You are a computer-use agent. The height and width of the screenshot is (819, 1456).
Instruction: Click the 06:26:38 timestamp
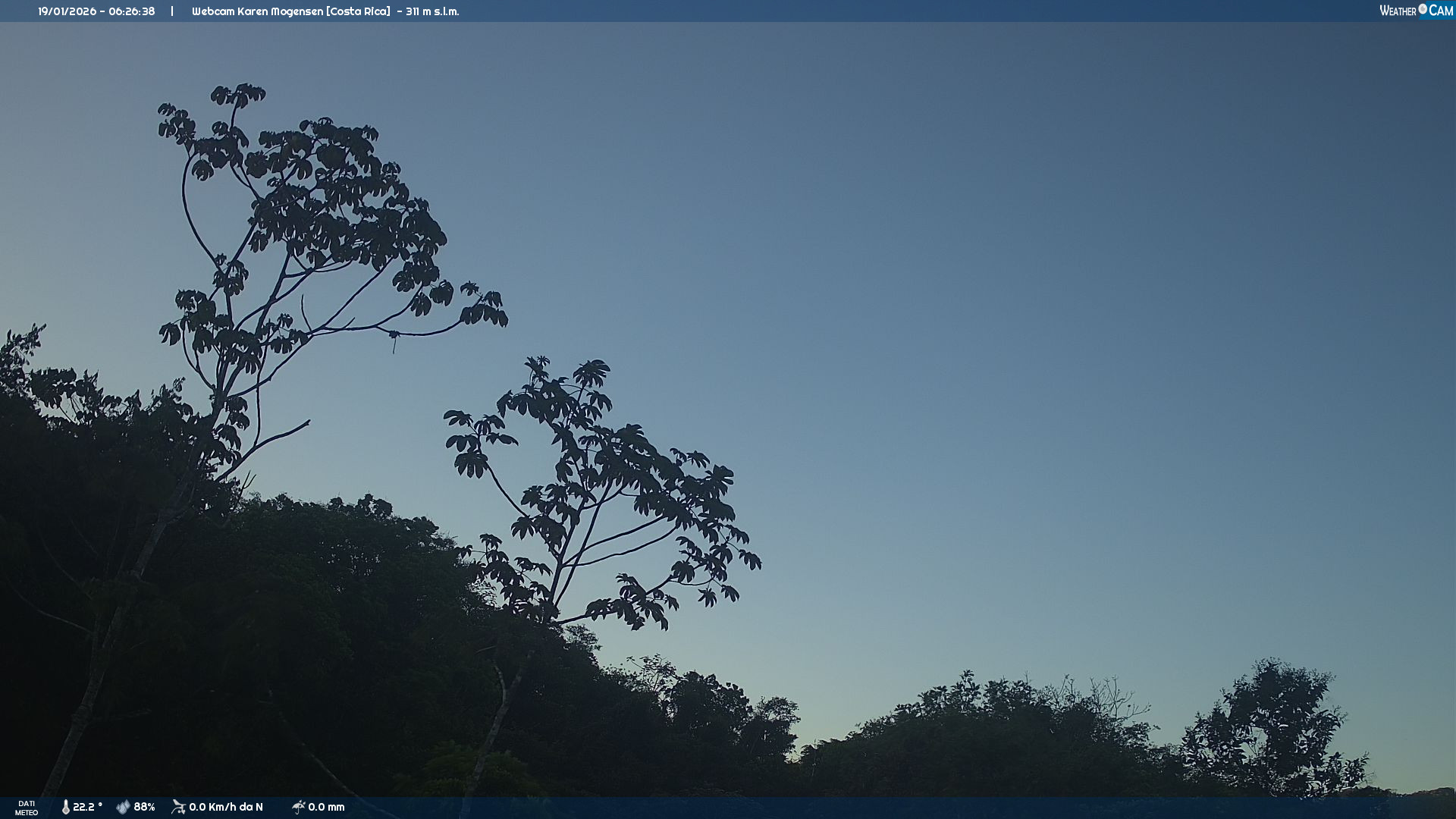pyautogui.click(x=131, y=11)
